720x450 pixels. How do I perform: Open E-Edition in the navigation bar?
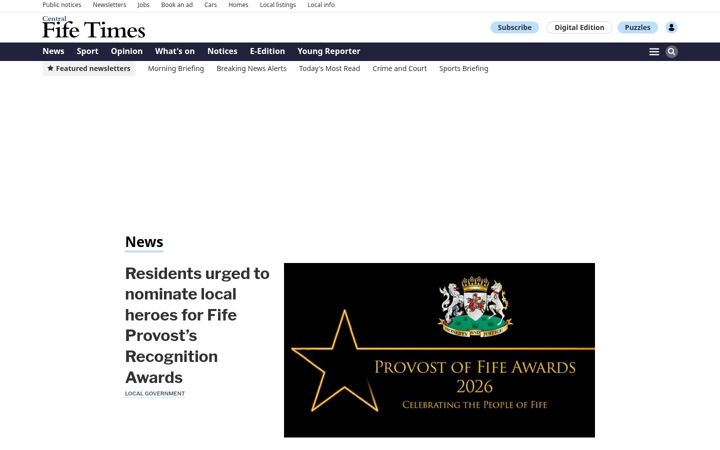(x=267, y=51)
